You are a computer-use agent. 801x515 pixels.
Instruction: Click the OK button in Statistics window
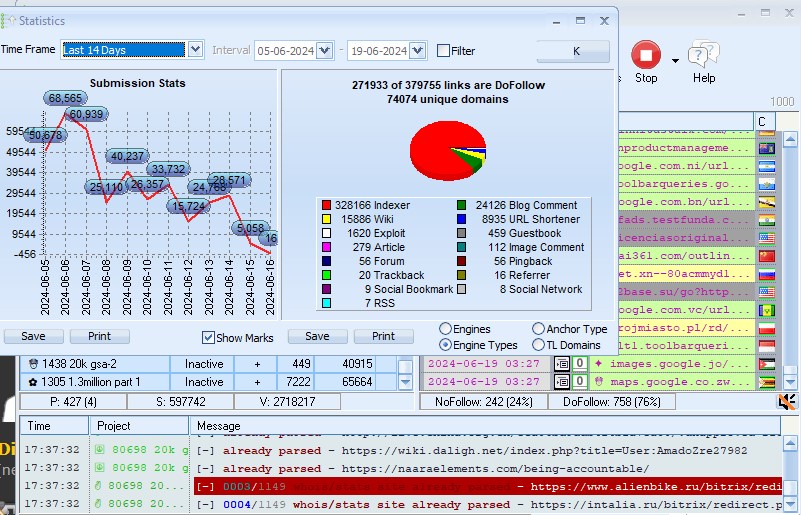(x=573, y=51)
